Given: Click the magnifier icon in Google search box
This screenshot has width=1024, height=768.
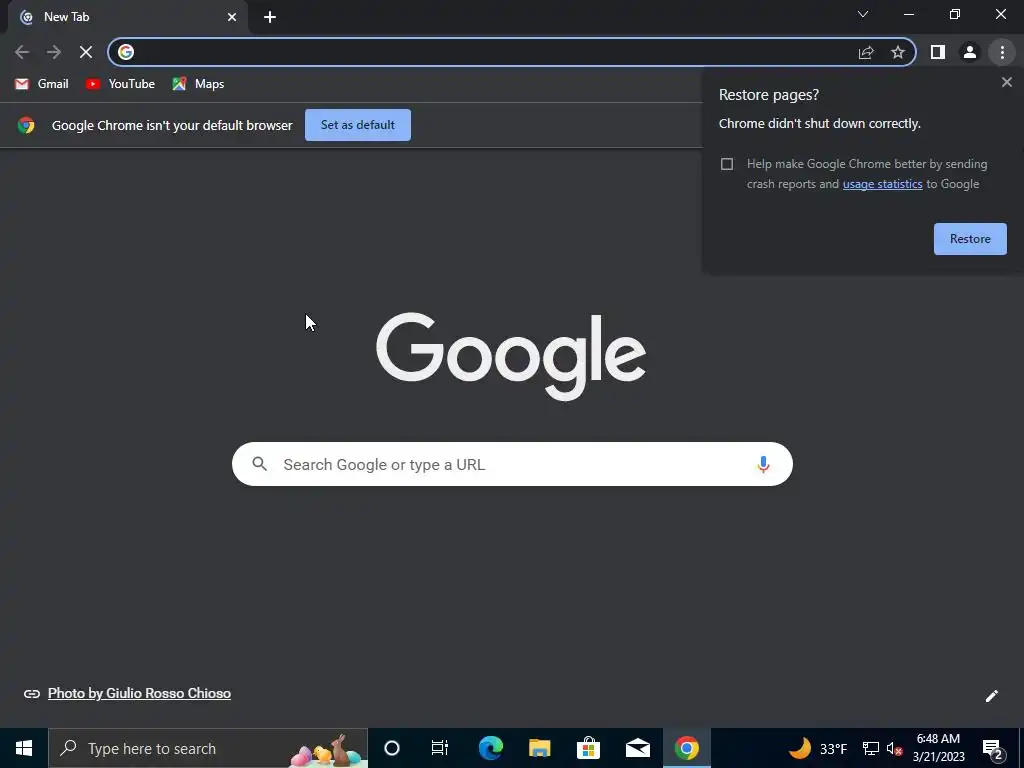Looking at the screenshot, I should pos(259,464).
